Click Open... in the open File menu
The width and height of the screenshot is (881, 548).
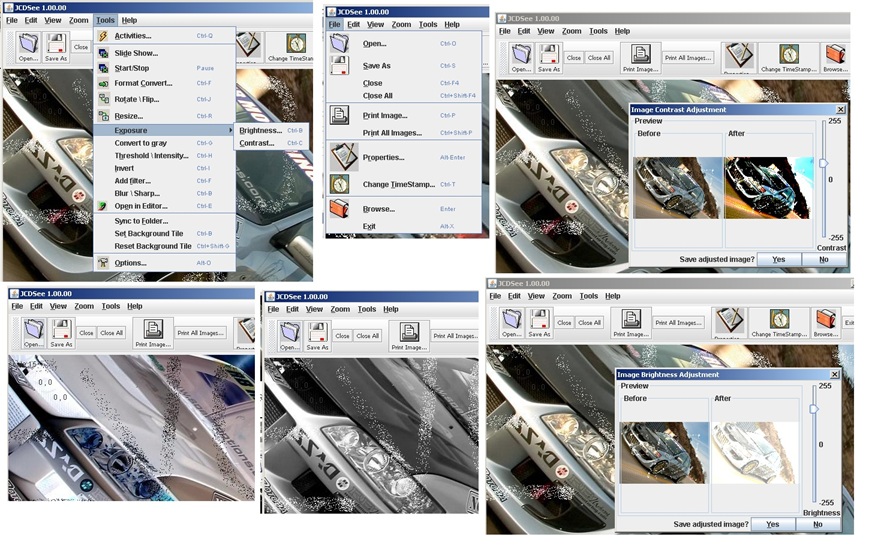[x=403, y=44]
